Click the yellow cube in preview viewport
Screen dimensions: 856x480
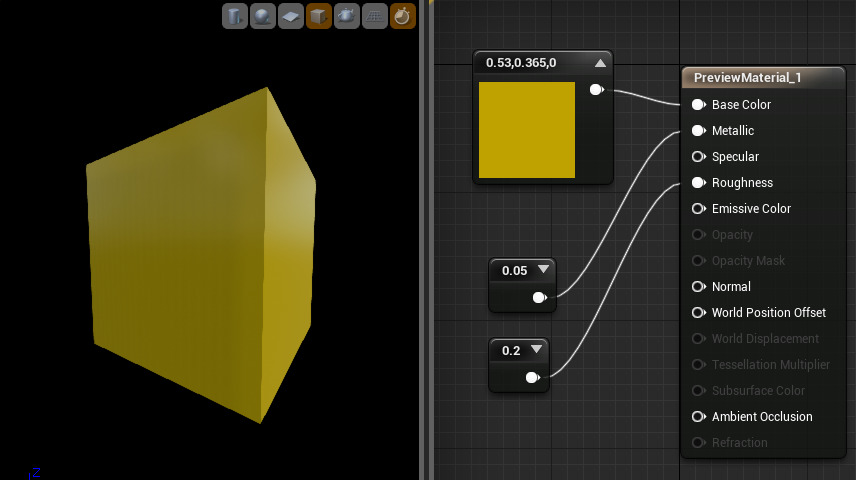(201, 255)
